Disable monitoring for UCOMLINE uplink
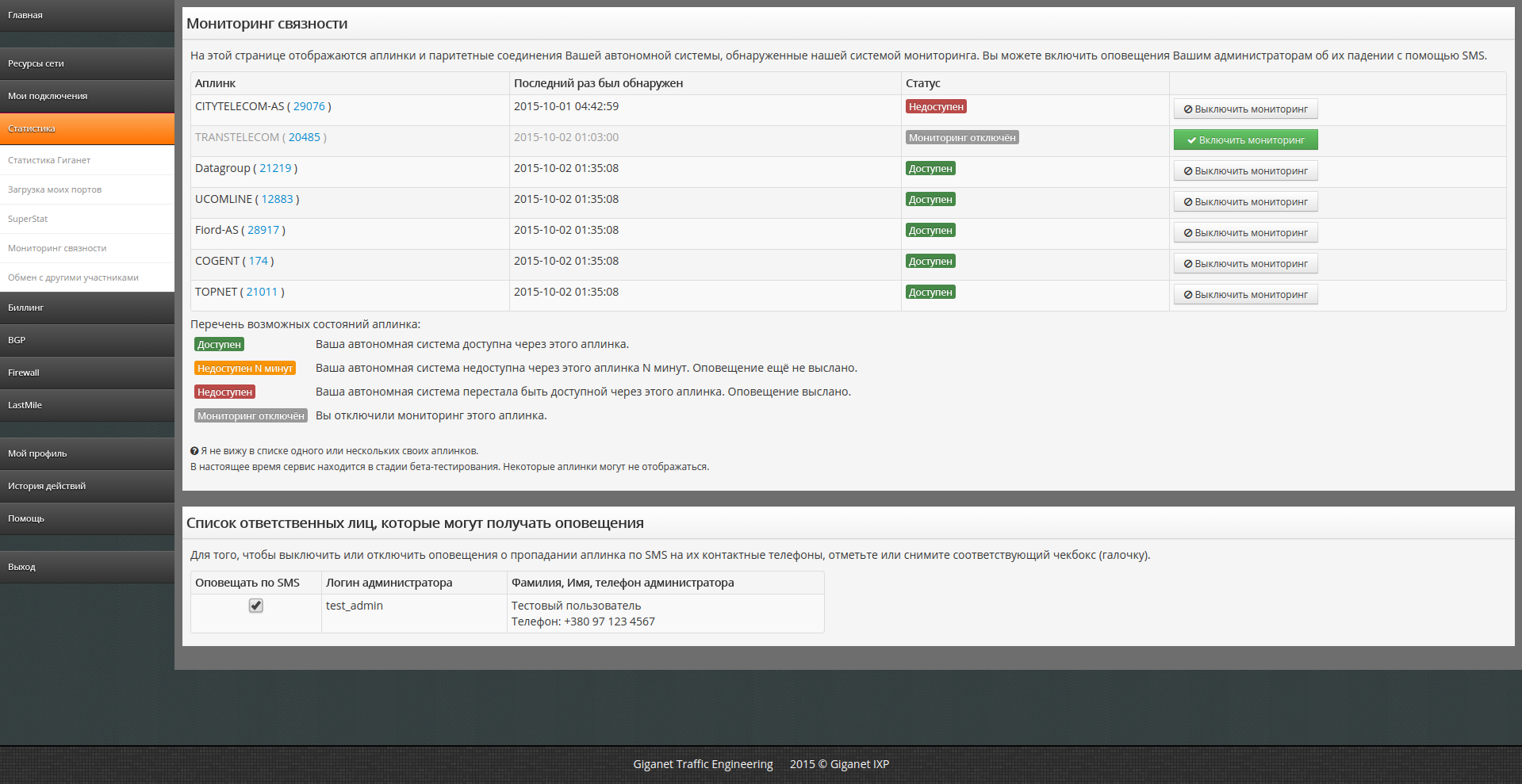 click(x=1245, y=202)
